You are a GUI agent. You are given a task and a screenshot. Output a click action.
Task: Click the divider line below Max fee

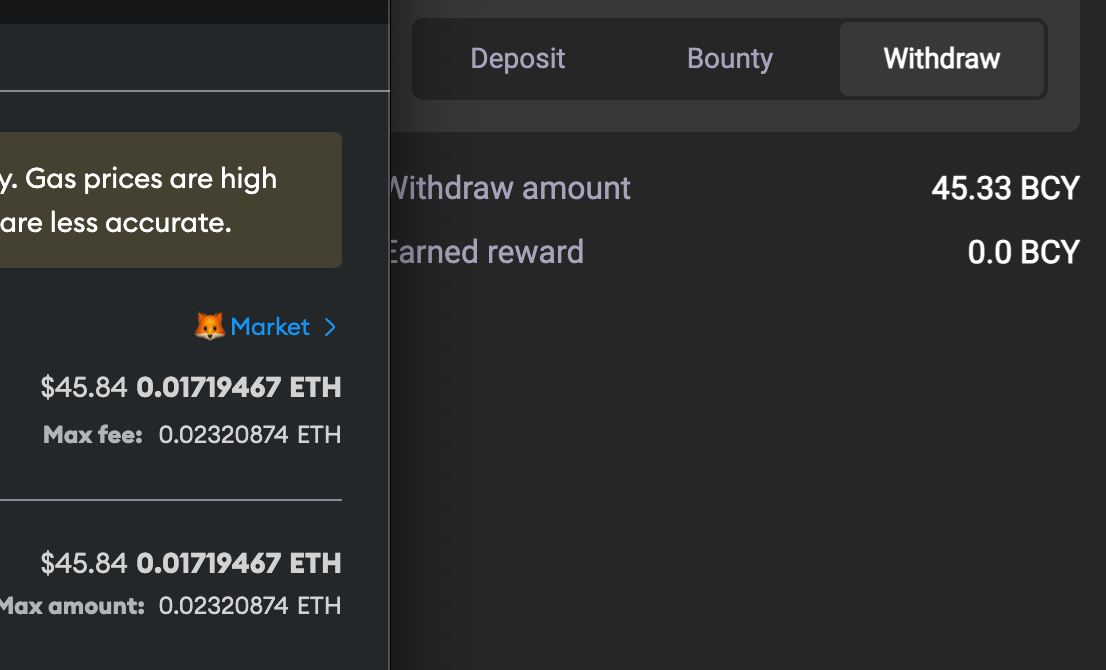click(171, 500)
